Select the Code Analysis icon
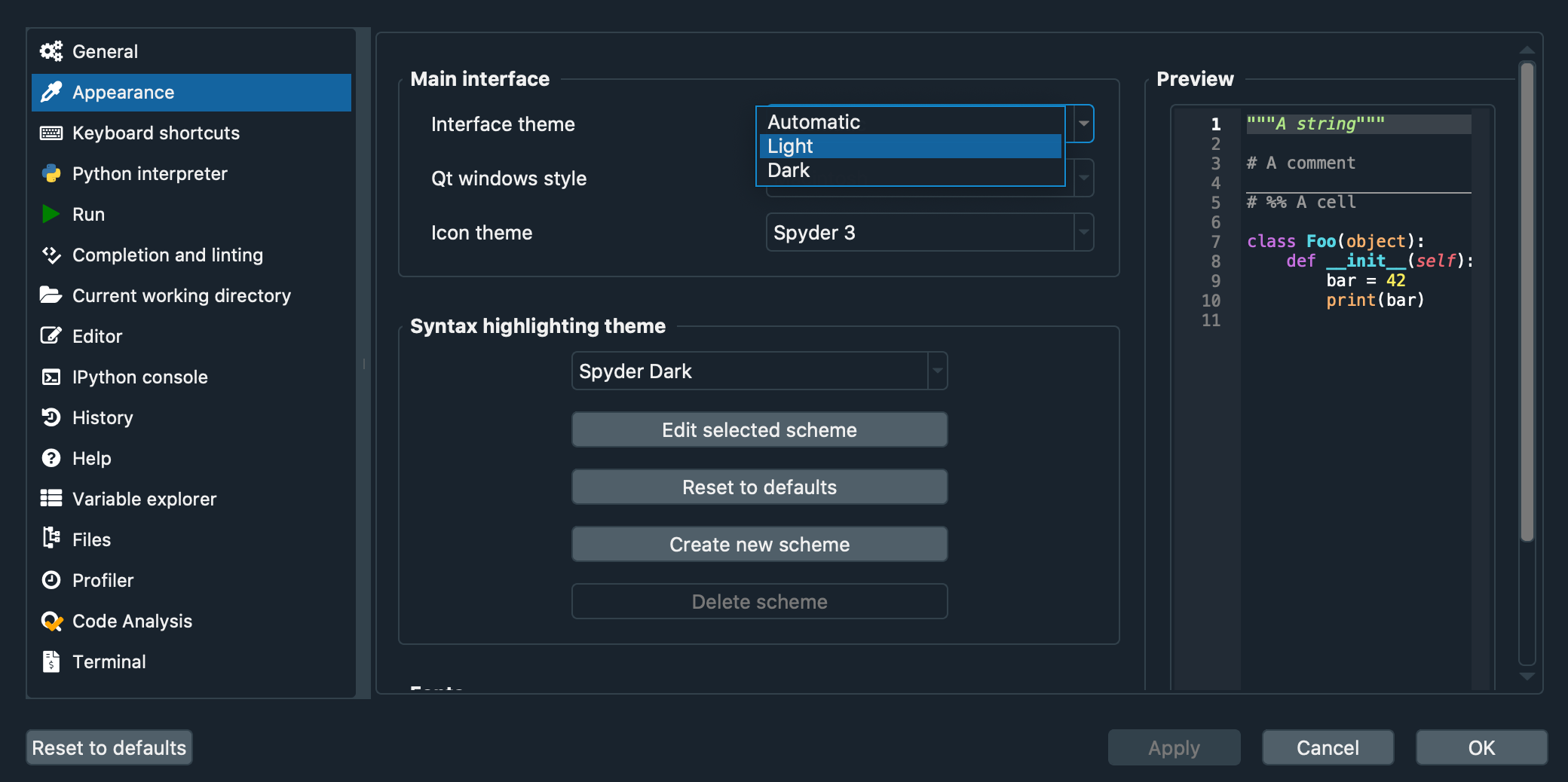The image size is (1568, 782). 51,621
